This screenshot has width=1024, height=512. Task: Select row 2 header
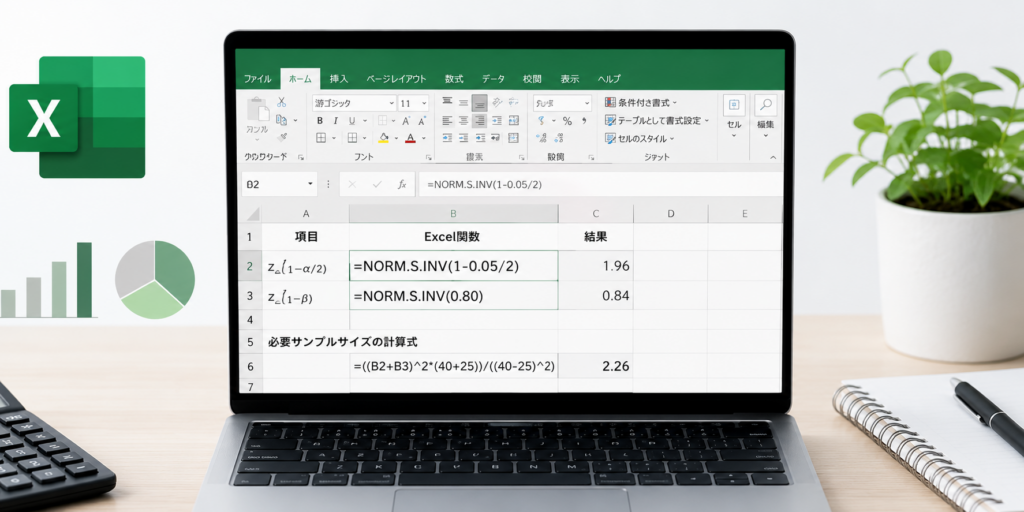(249, 266)
